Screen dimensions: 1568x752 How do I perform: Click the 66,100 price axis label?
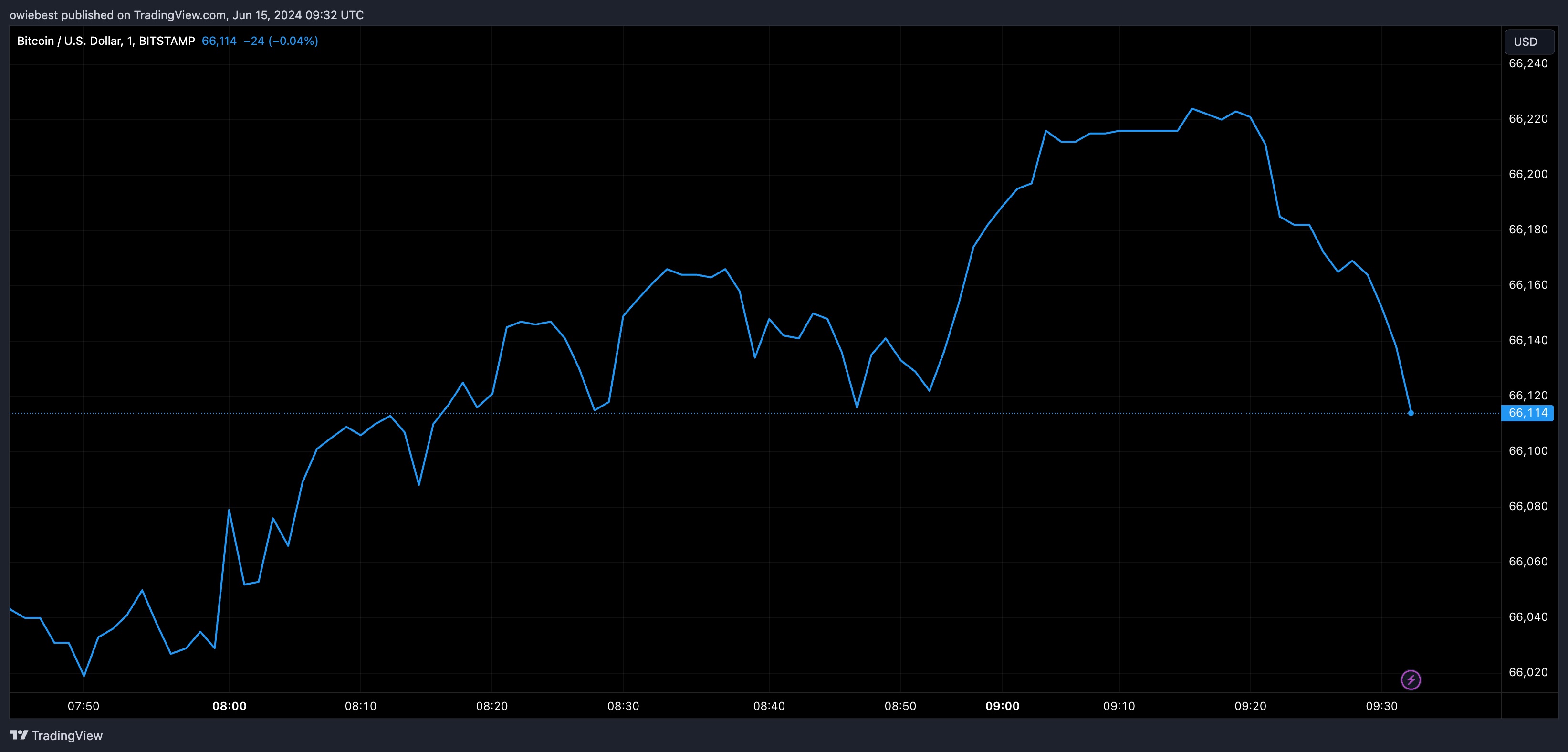(x=1528, y=451)
